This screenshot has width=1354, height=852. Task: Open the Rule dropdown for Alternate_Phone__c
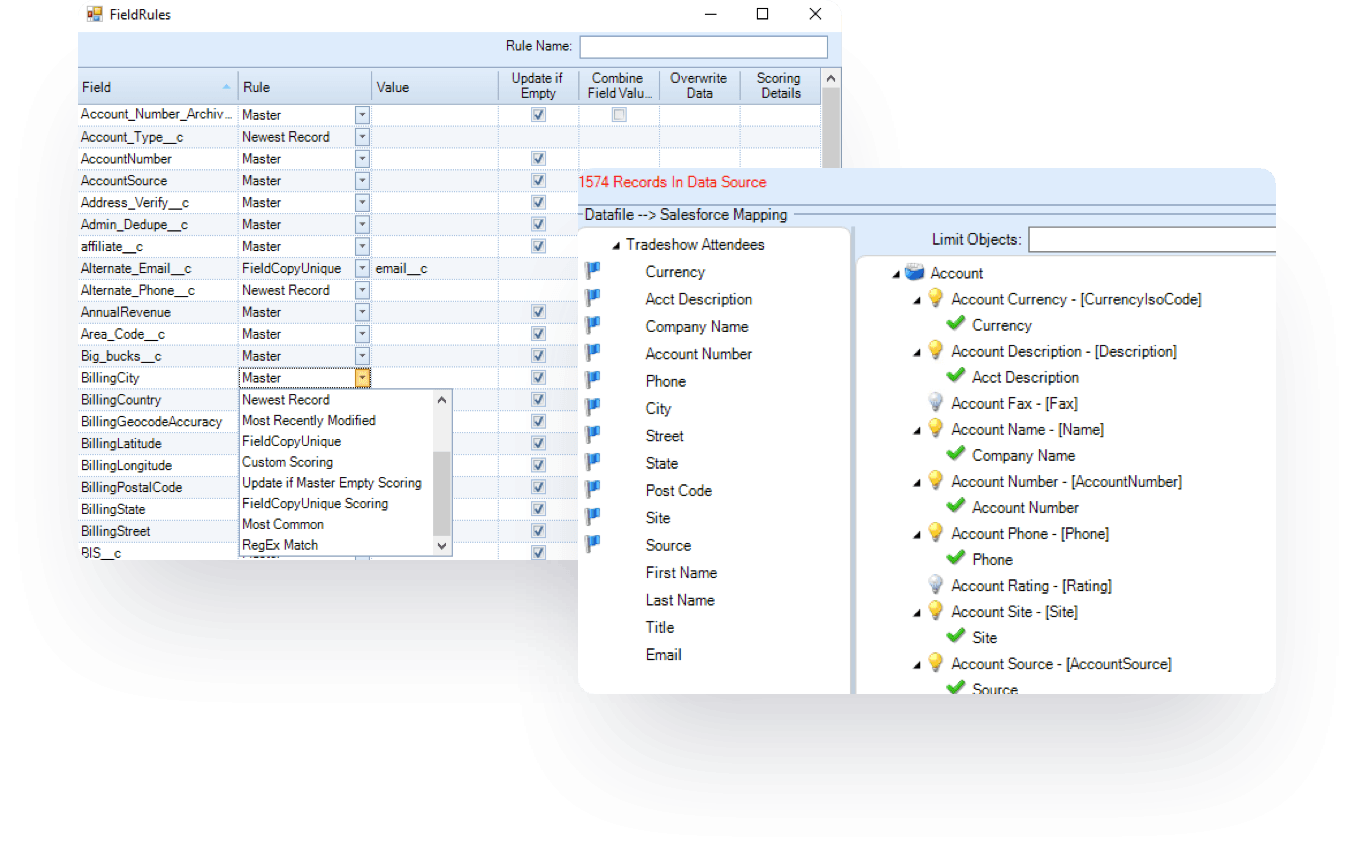click(362, 290)
